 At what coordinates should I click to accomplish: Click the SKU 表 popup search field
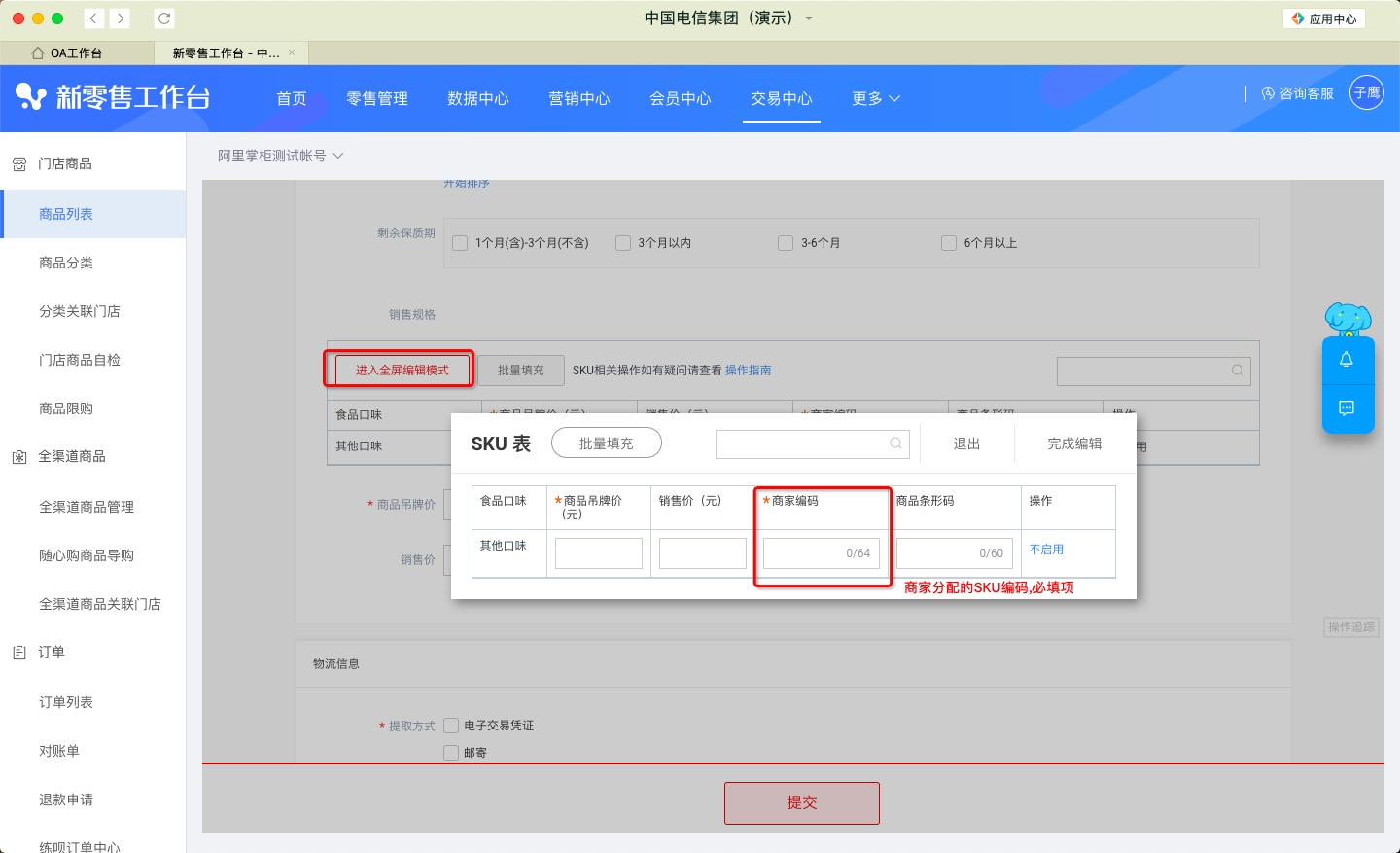tap(813, 444)
